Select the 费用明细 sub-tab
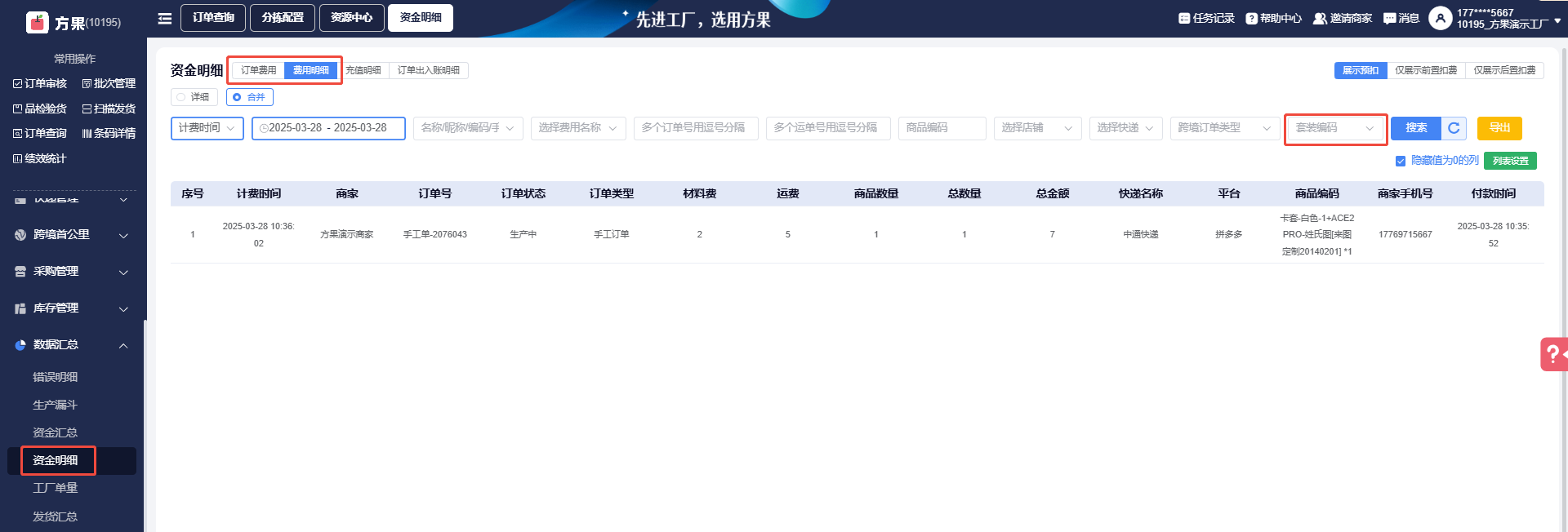The height and width of the screenshot is (532, 1568). pos(311,70)
